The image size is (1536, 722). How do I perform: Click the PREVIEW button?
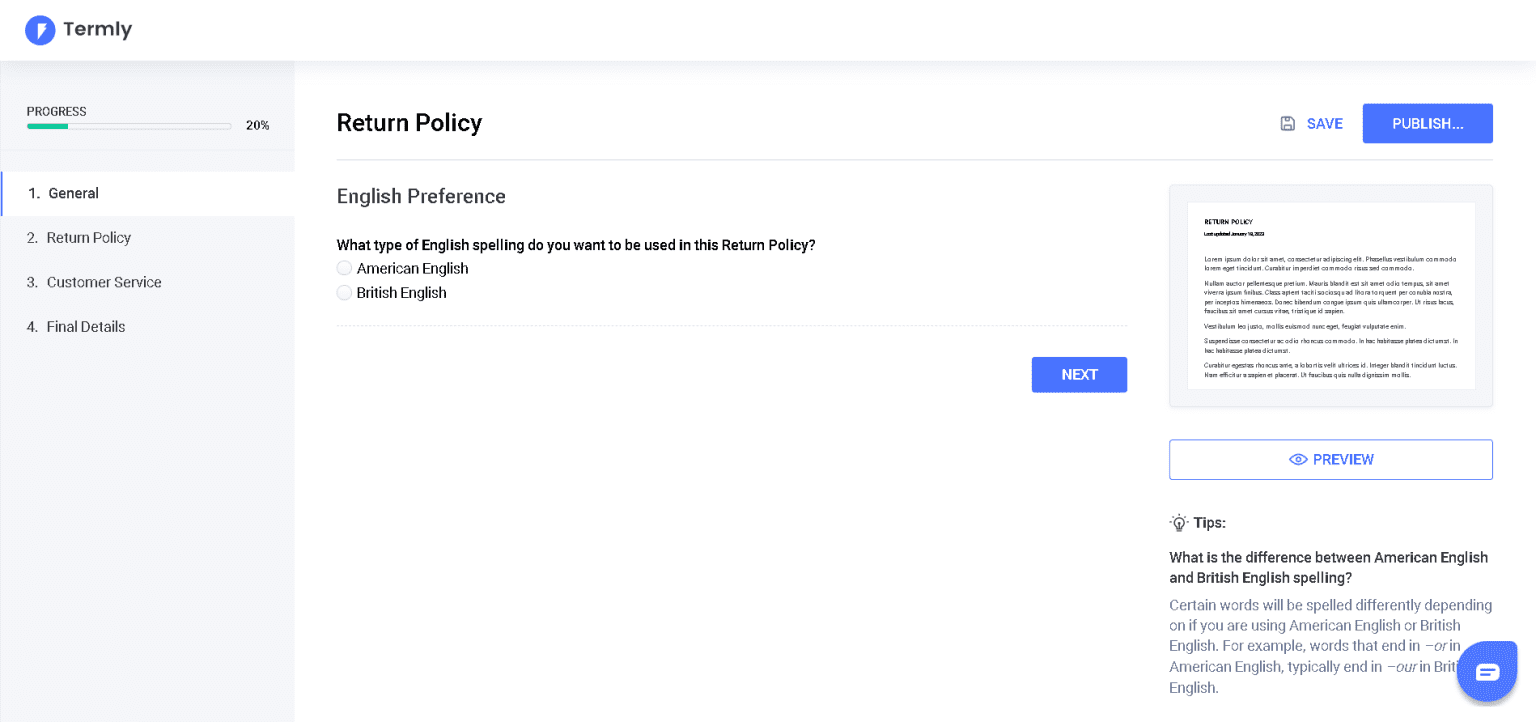pos(1330,459)
